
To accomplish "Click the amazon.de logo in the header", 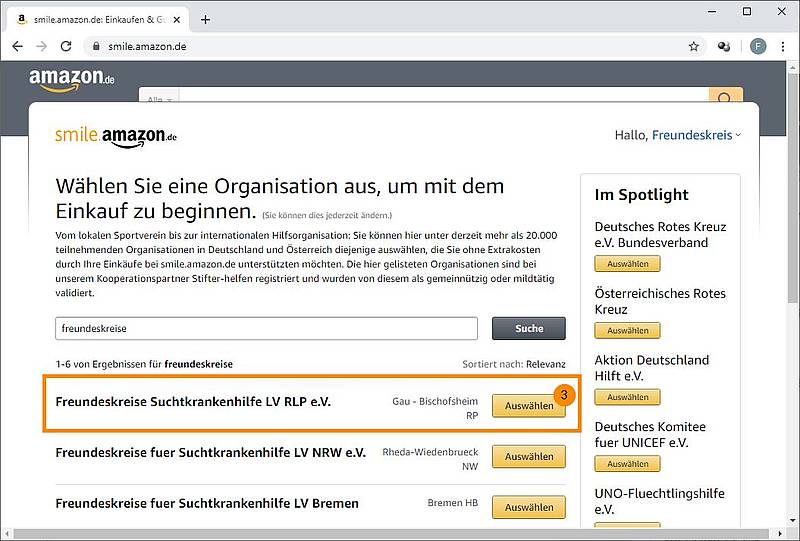I will click(71, 80).
